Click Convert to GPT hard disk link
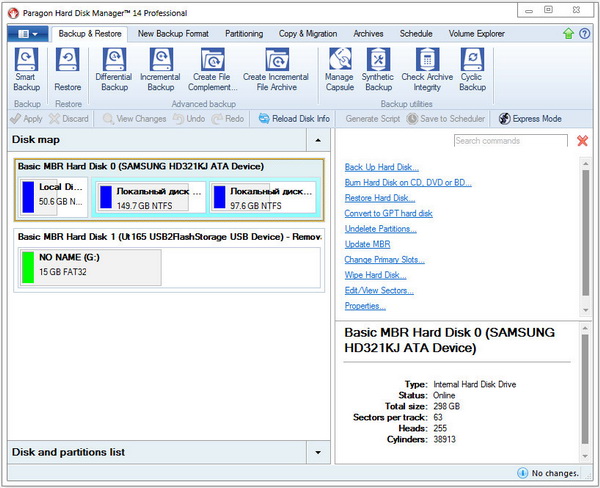Image resolution: width=600 pixels, height=488 pixels. 388,213
